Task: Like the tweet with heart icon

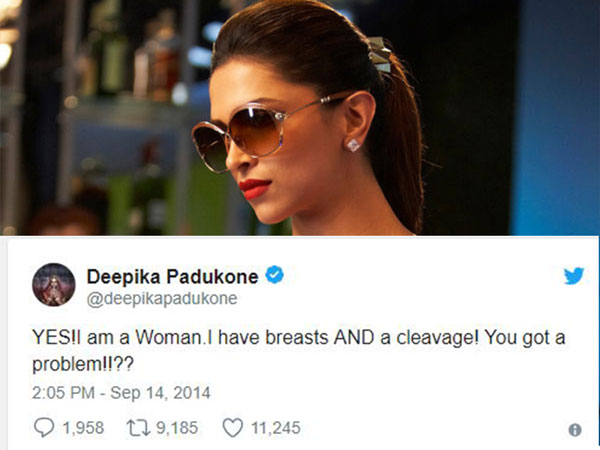Action: click(x=233, y=427)
